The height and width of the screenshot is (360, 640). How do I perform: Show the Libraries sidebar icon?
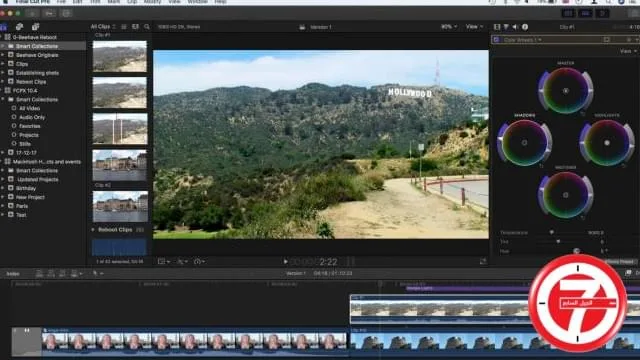[x=4, y=27]
